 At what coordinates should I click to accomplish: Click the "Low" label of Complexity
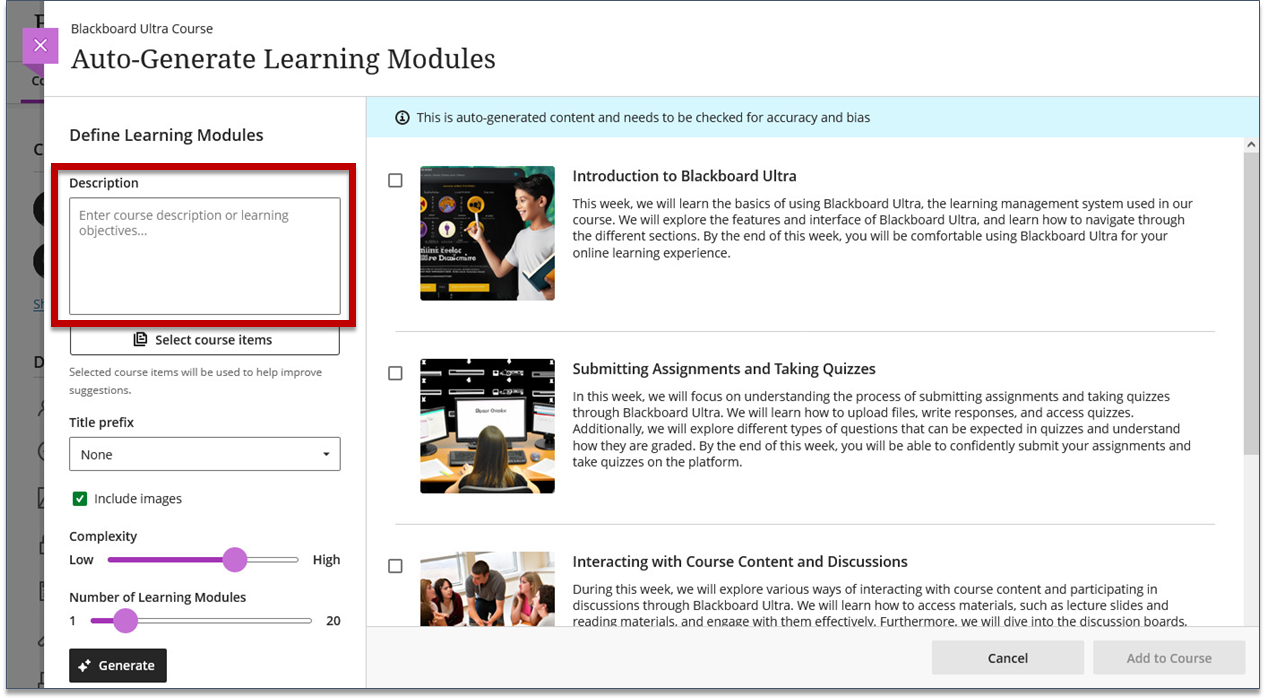[x=81, y=560]
